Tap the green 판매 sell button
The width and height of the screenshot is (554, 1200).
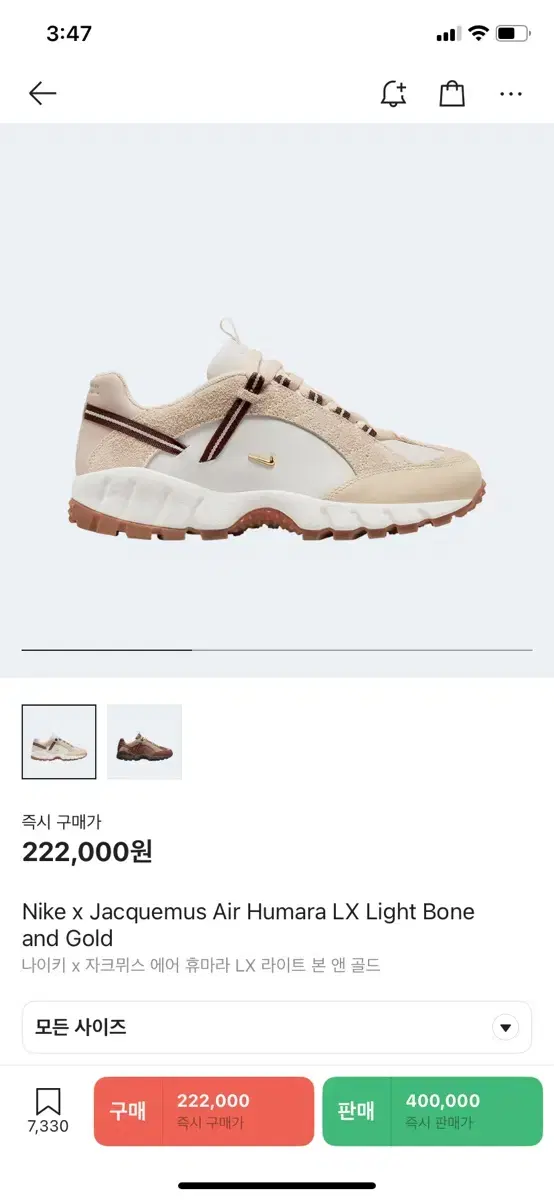432,1111
